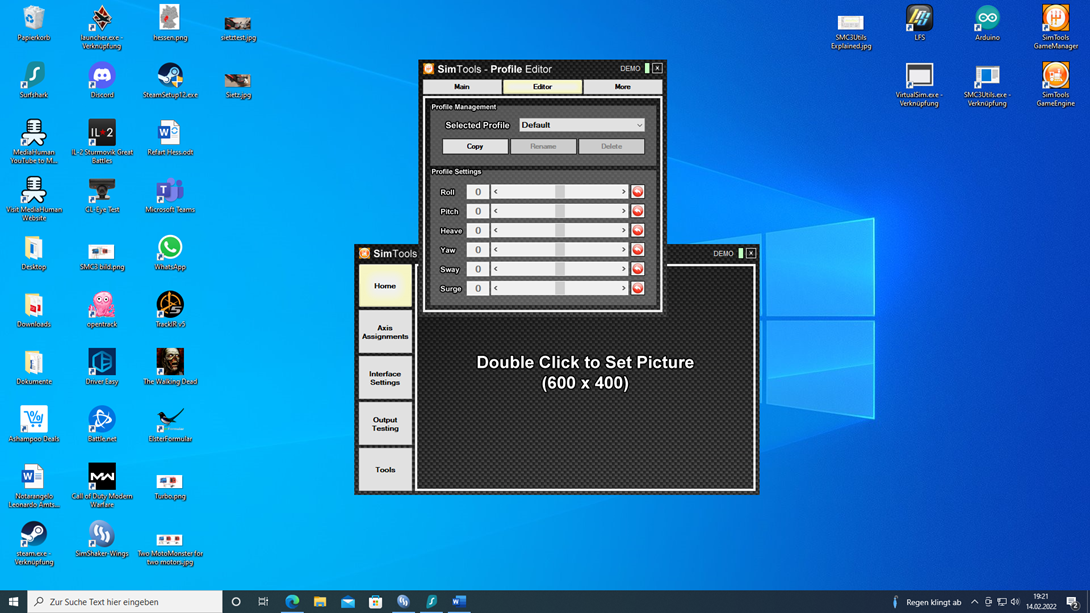This screenshot has height=613, width=1090.
Task: Select the SteamSetup12.exe desktop icon
Action: tap(170, 81)
